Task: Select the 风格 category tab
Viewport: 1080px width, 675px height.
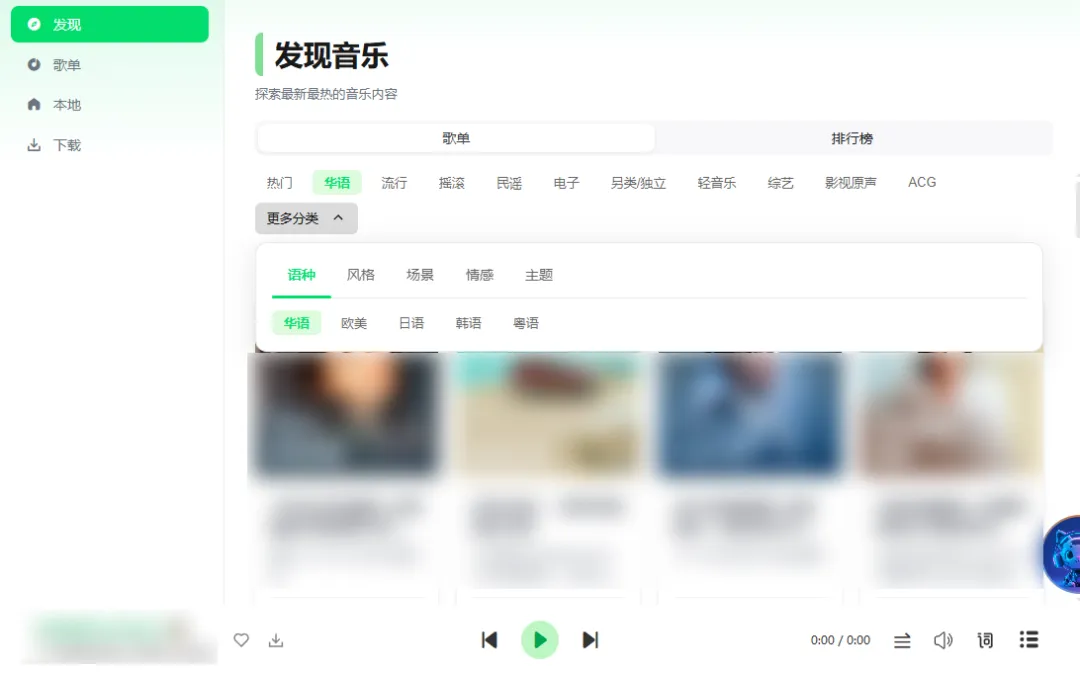Action: tap(361, 275)
